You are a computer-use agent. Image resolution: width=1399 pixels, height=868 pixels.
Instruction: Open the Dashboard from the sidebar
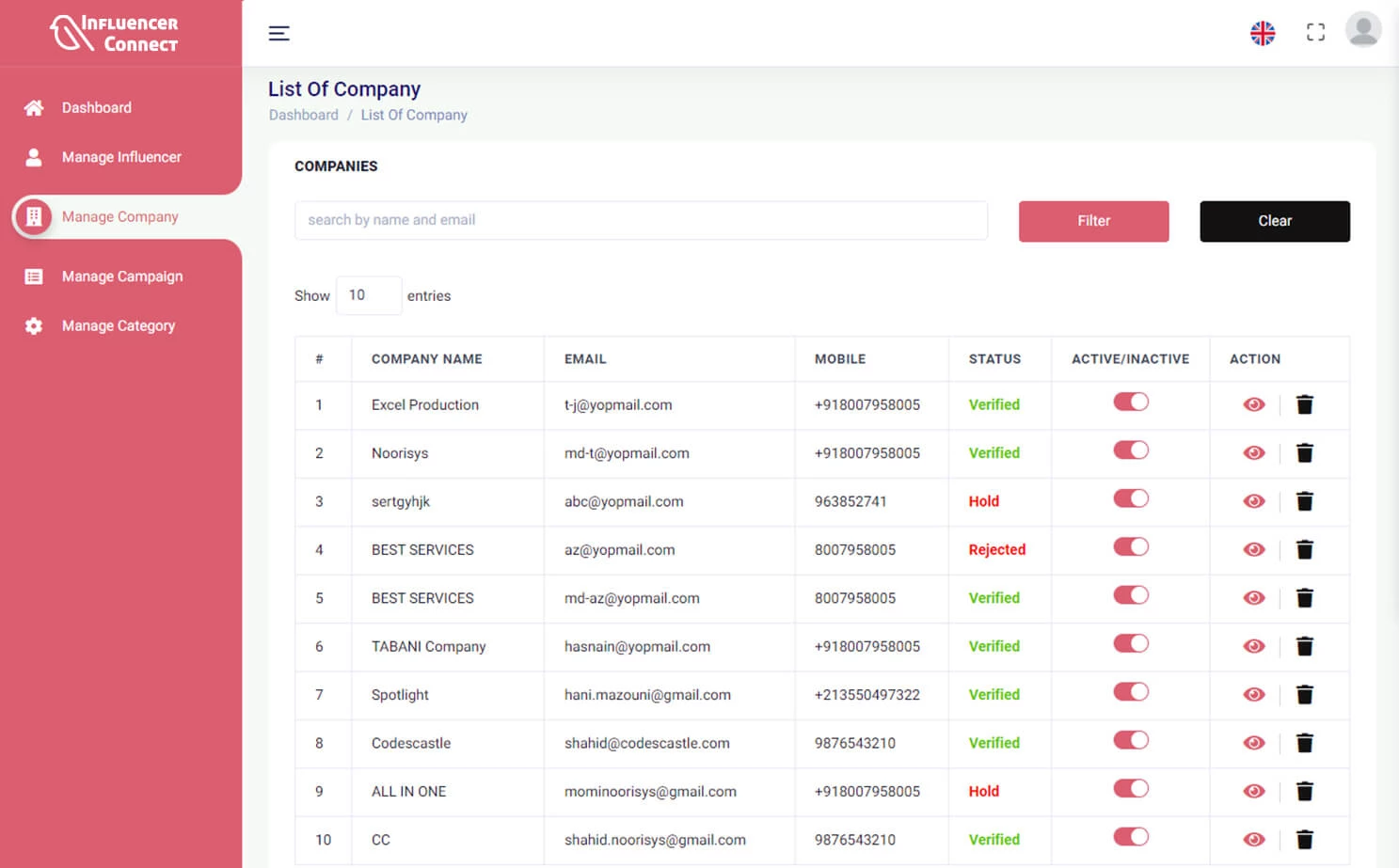coord(97,107)
